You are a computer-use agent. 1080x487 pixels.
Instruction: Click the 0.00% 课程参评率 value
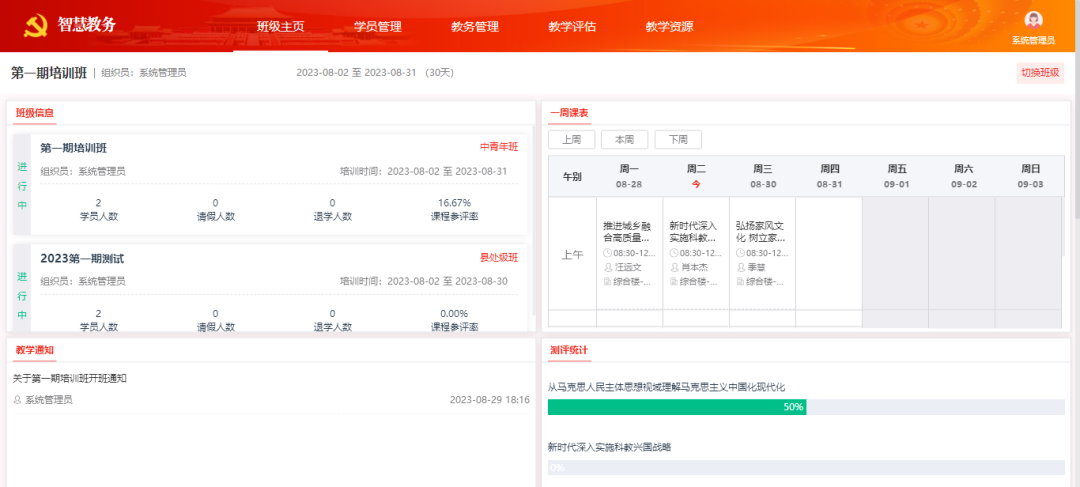tap(455, 313)
